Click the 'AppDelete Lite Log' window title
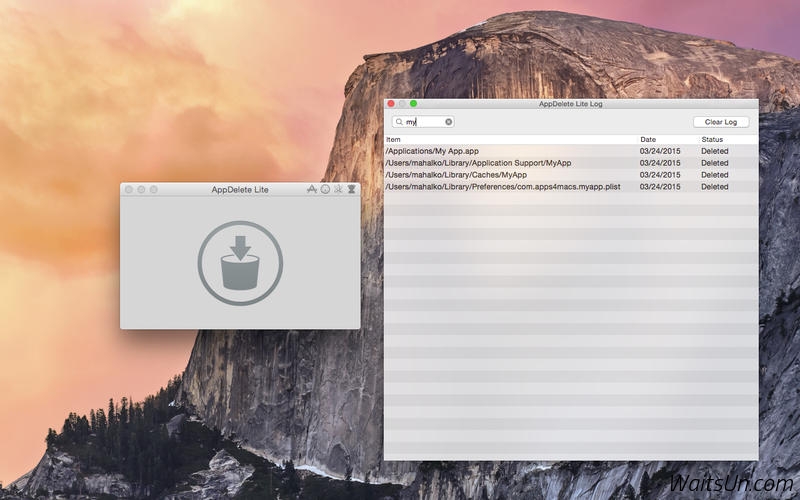This screenshot has width=800, height=500. [570, 104]
